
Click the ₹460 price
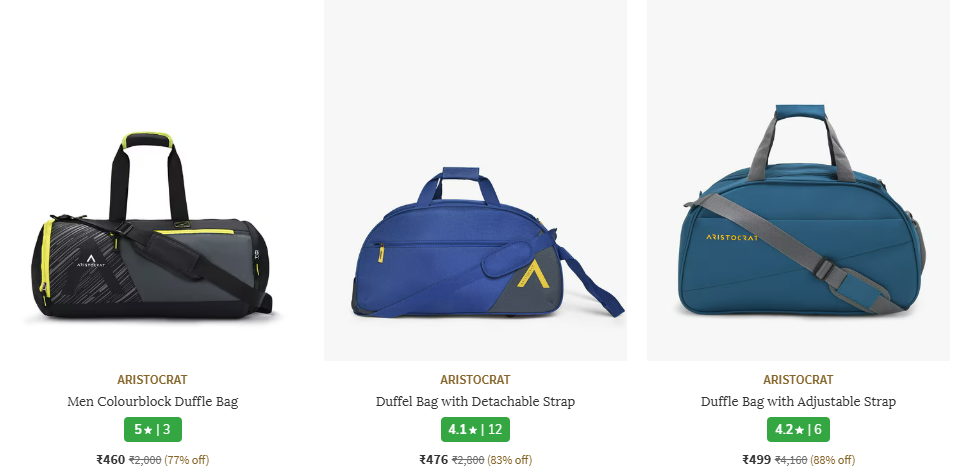click(111, 460)
